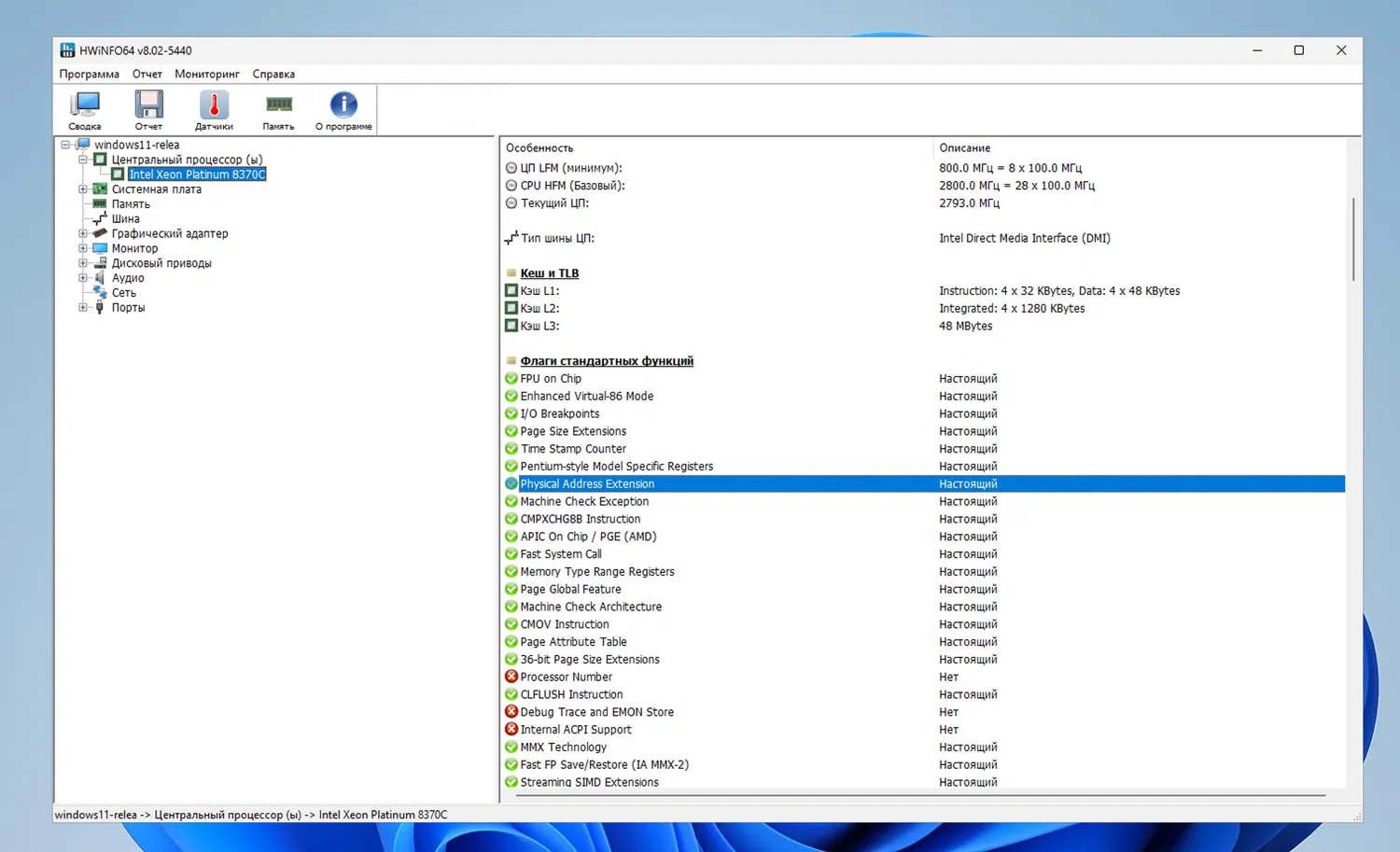Select the Дисковый приводы drive icon
This screenshot has width=1400, height=852.
tap(100, 263)
